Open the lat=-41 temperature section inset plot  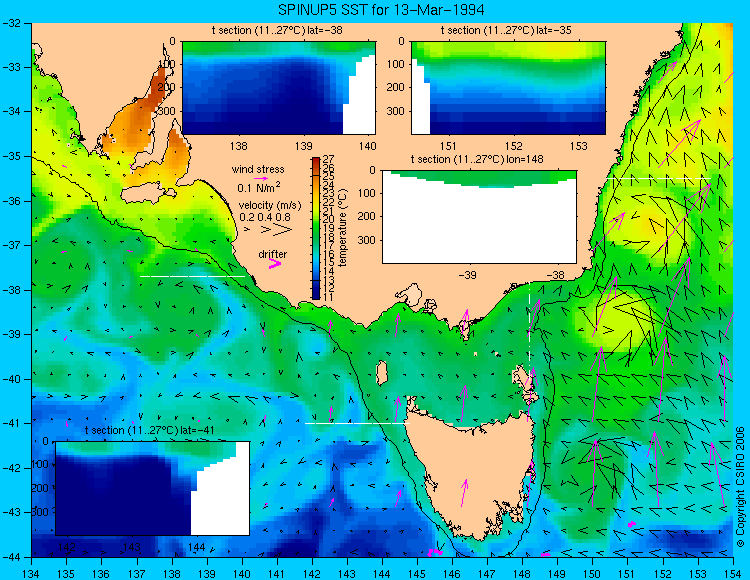153,488
